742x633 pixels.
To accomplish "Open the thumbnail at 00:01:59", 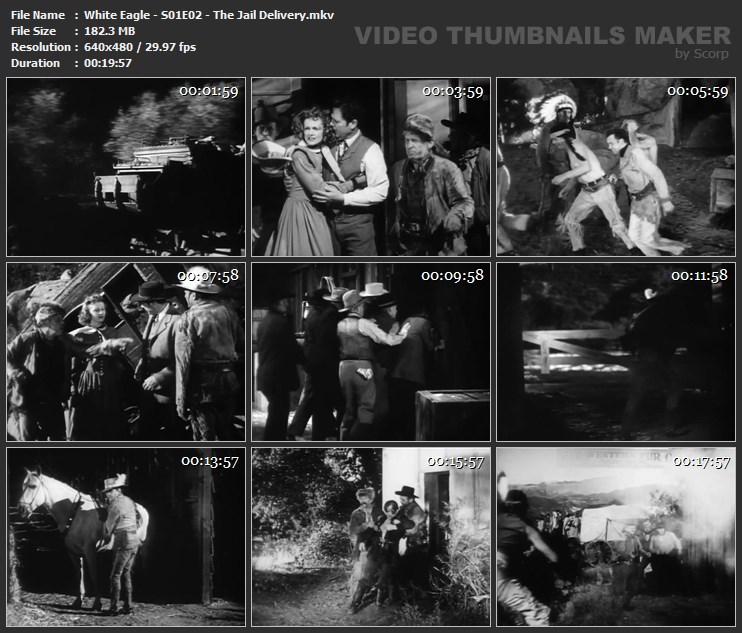I will click(126, 167).
